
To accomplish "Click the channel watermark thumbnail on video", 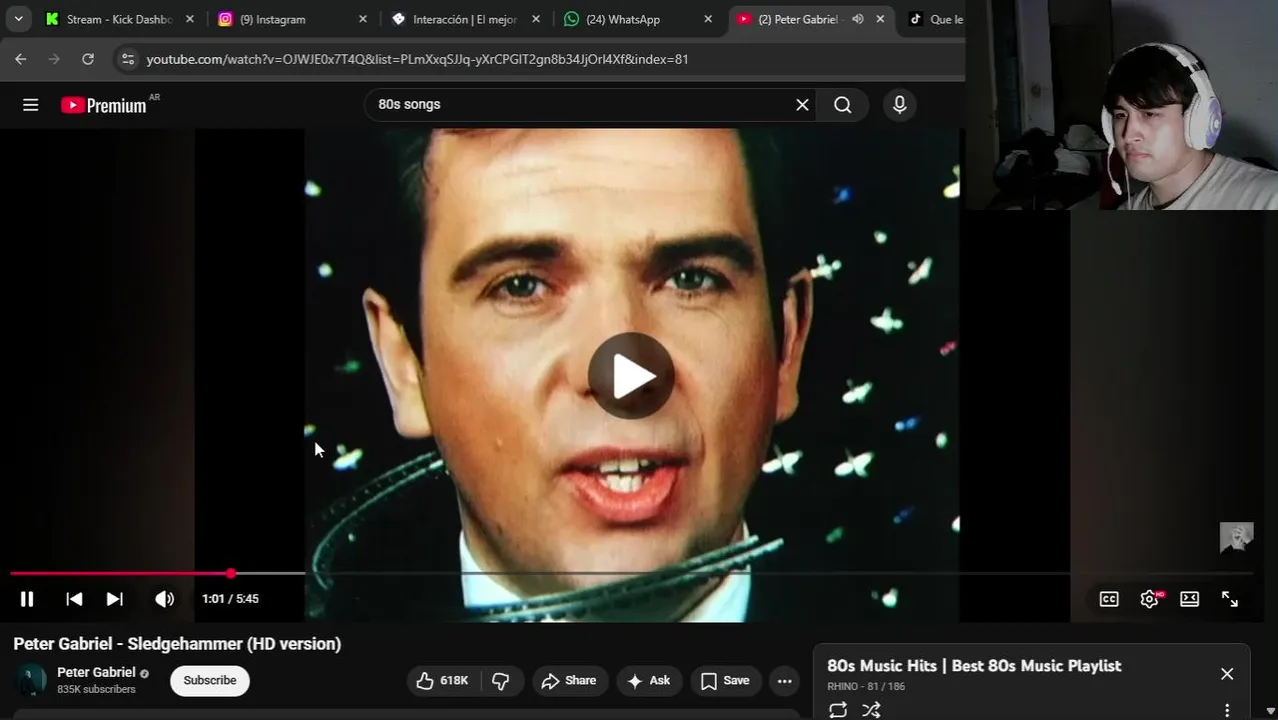I will click(x=1237, y=537).
